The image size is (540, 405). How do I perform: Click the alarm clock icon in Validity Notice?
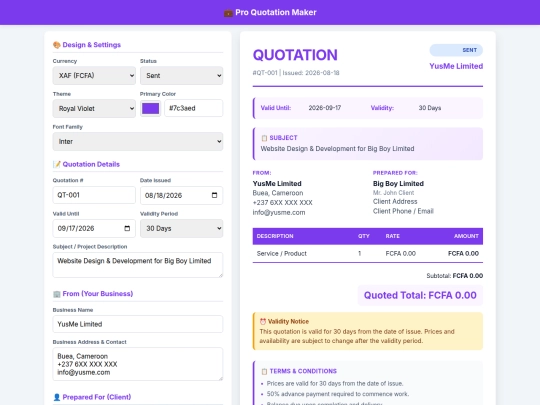(x=263, y=321)
